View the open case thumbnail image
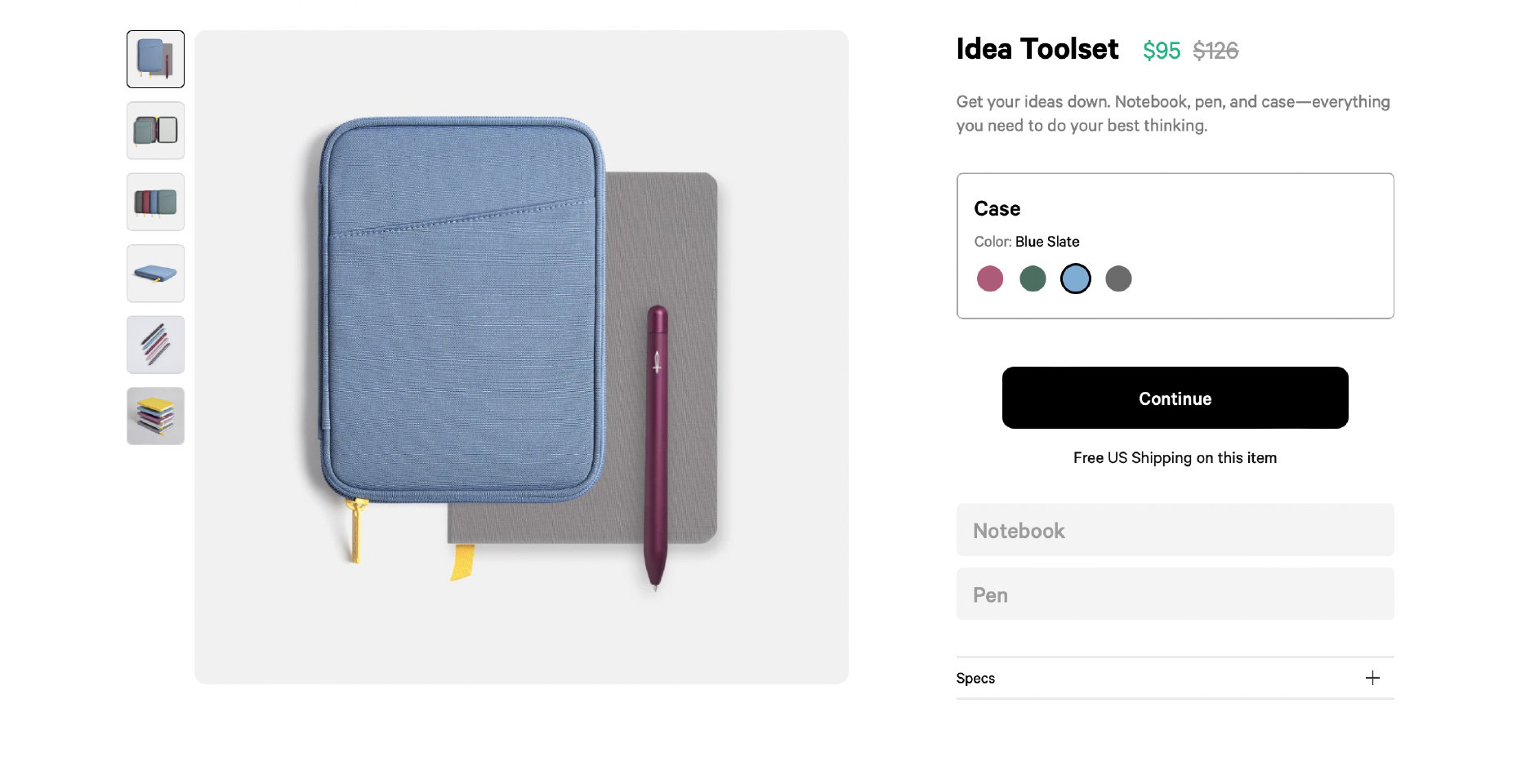This screenshot has height=784, width=1530. (155, 131)
